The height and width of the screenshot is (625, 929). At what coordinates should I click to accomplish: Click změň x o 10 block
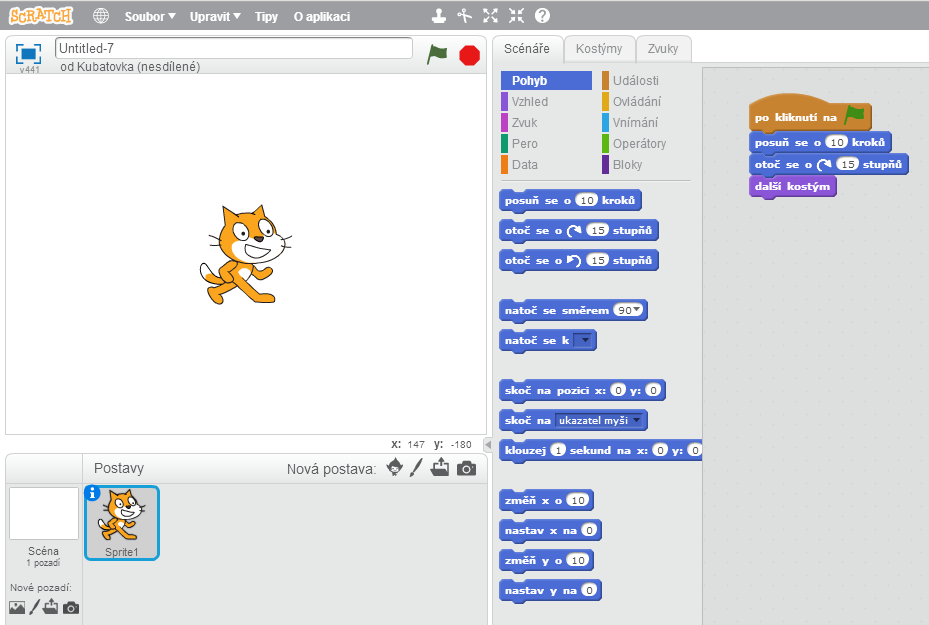(x=546, y=501)
